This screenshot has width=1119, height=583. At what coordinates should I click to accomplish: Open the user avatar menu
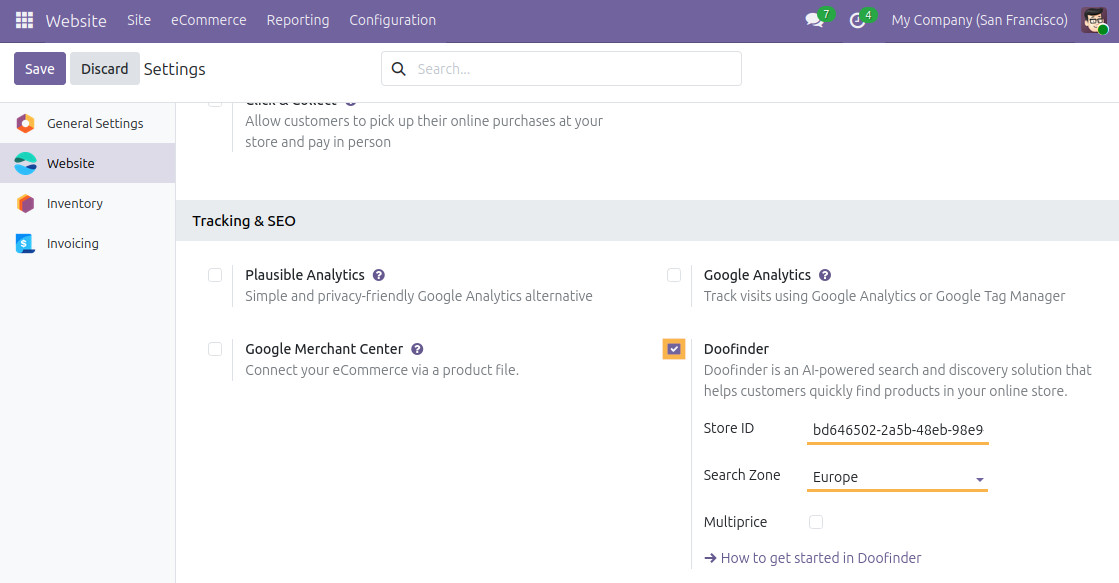coord(1093,20)
